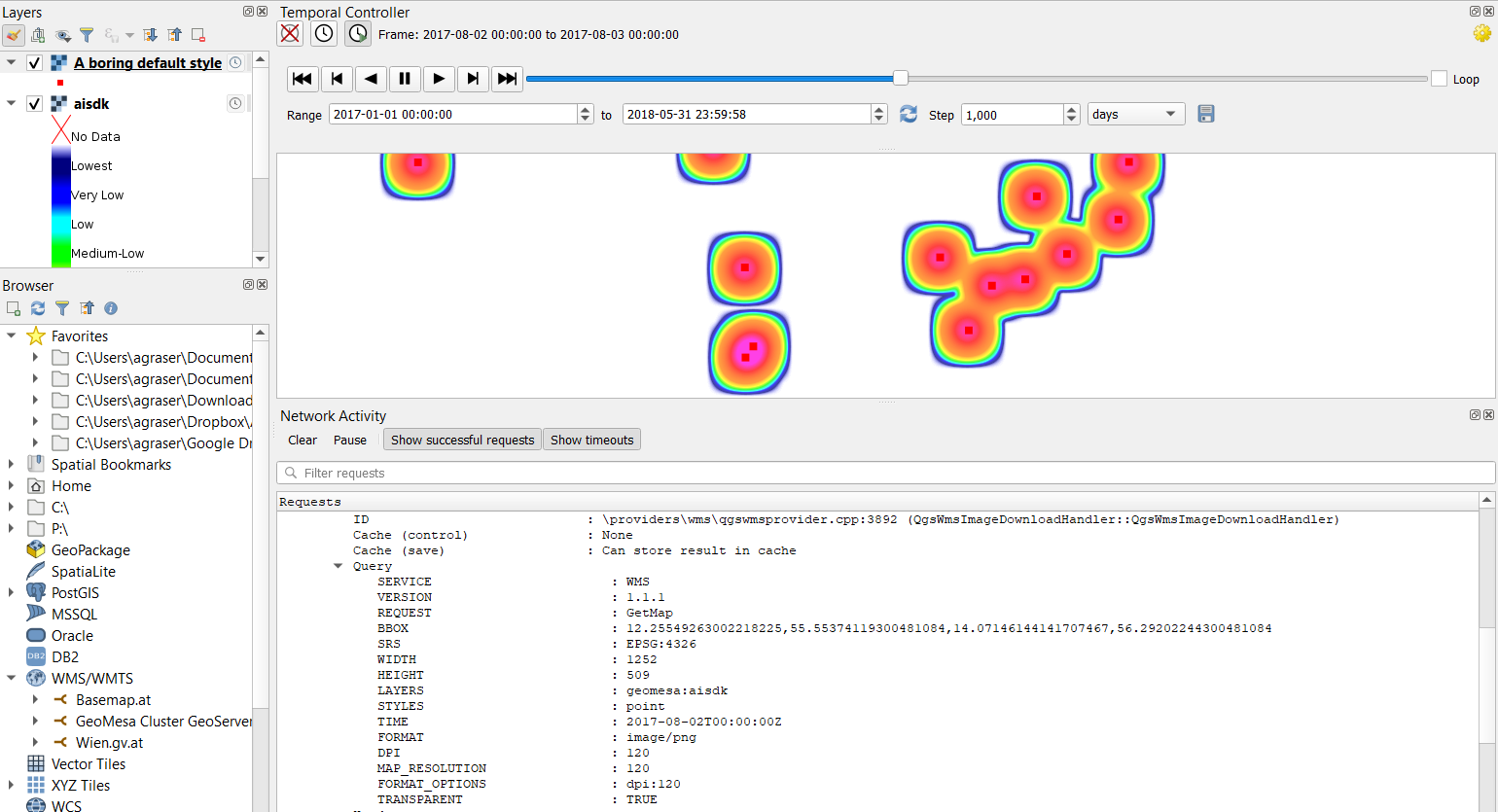The image size is (1498, 812).
Task: Enable animated temporal navigation
Action: [x=357, y=33]
